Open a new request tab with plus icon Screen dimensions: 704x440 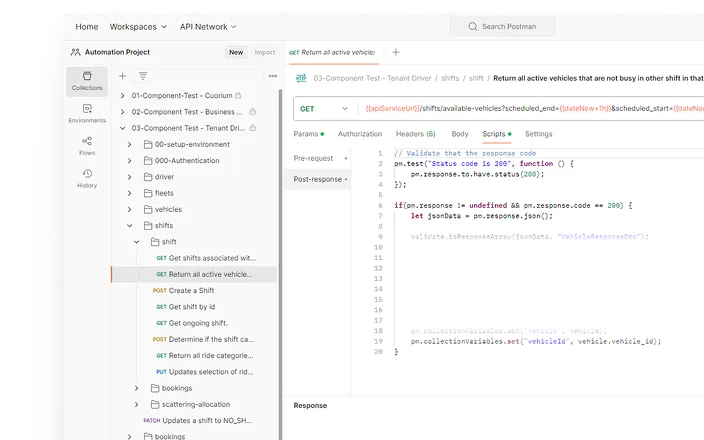[x=396, y=53]
